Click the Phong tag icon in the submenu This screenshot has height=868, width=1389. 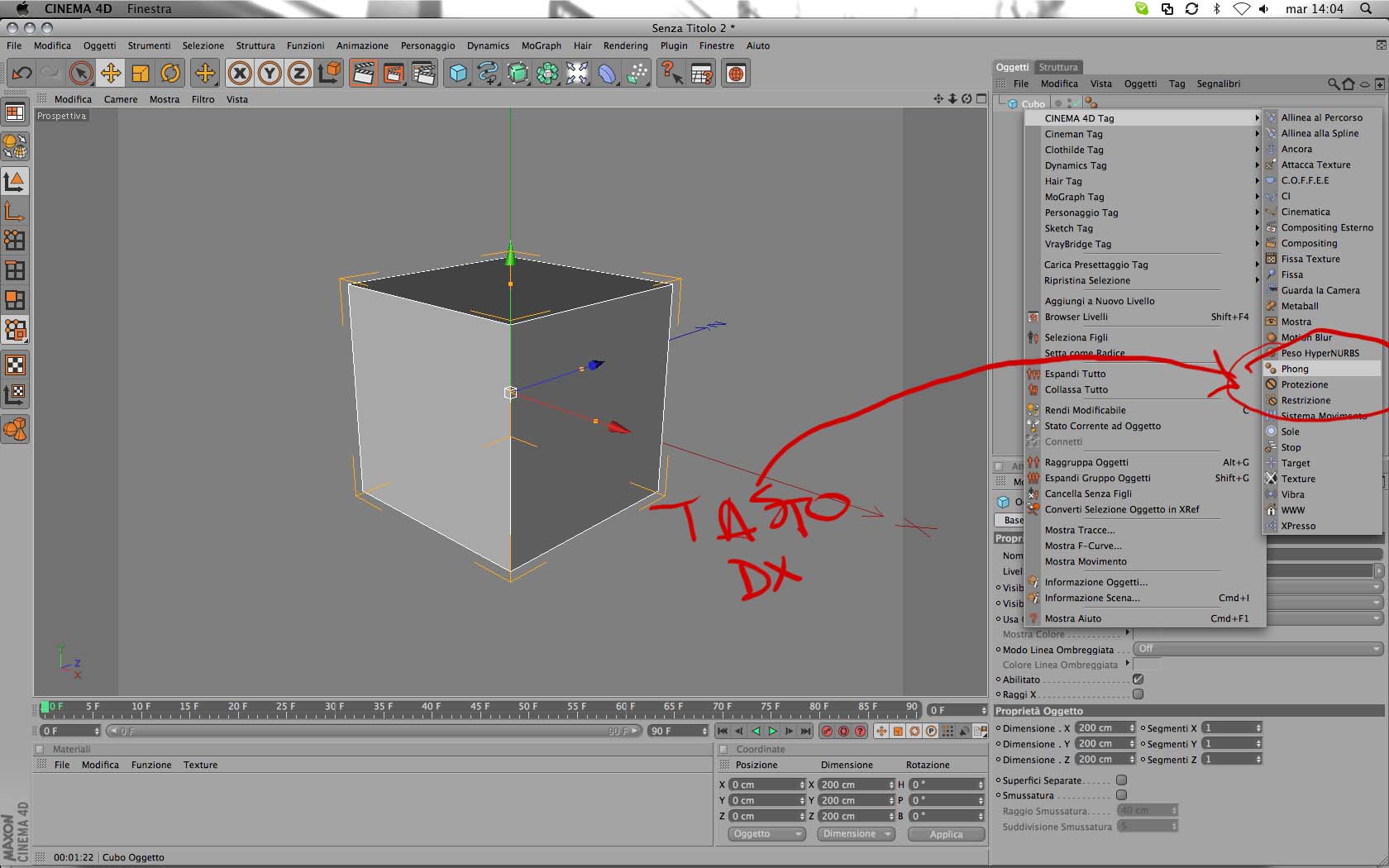click(1272, 369)
